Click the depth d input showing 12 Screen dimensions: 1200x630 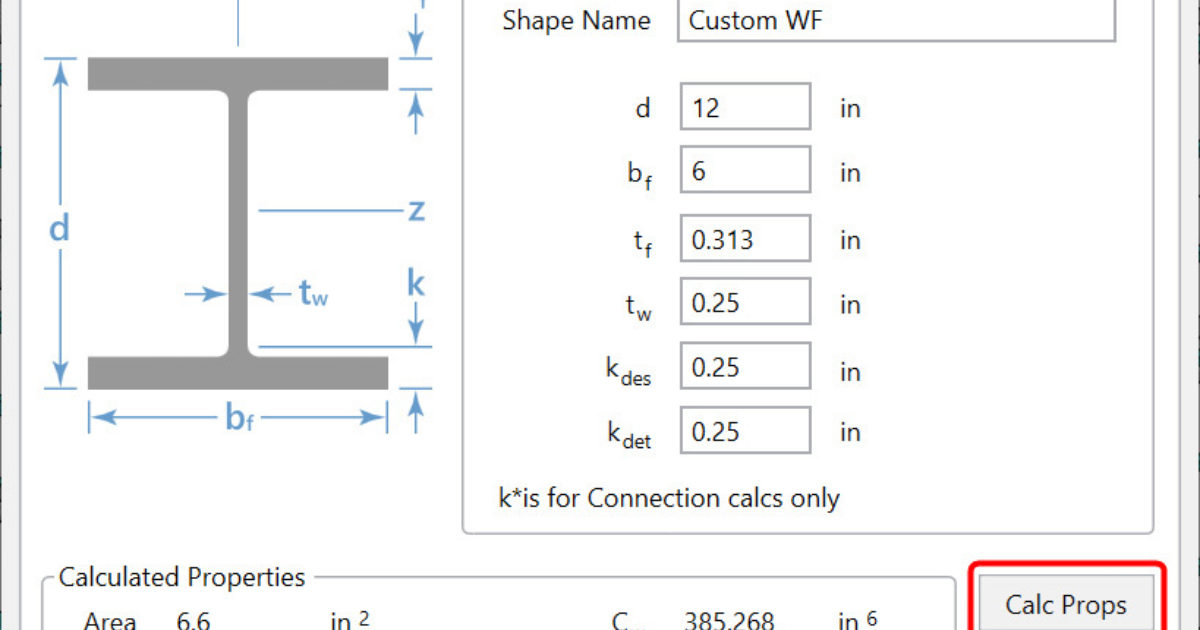[x=744, y=105]
